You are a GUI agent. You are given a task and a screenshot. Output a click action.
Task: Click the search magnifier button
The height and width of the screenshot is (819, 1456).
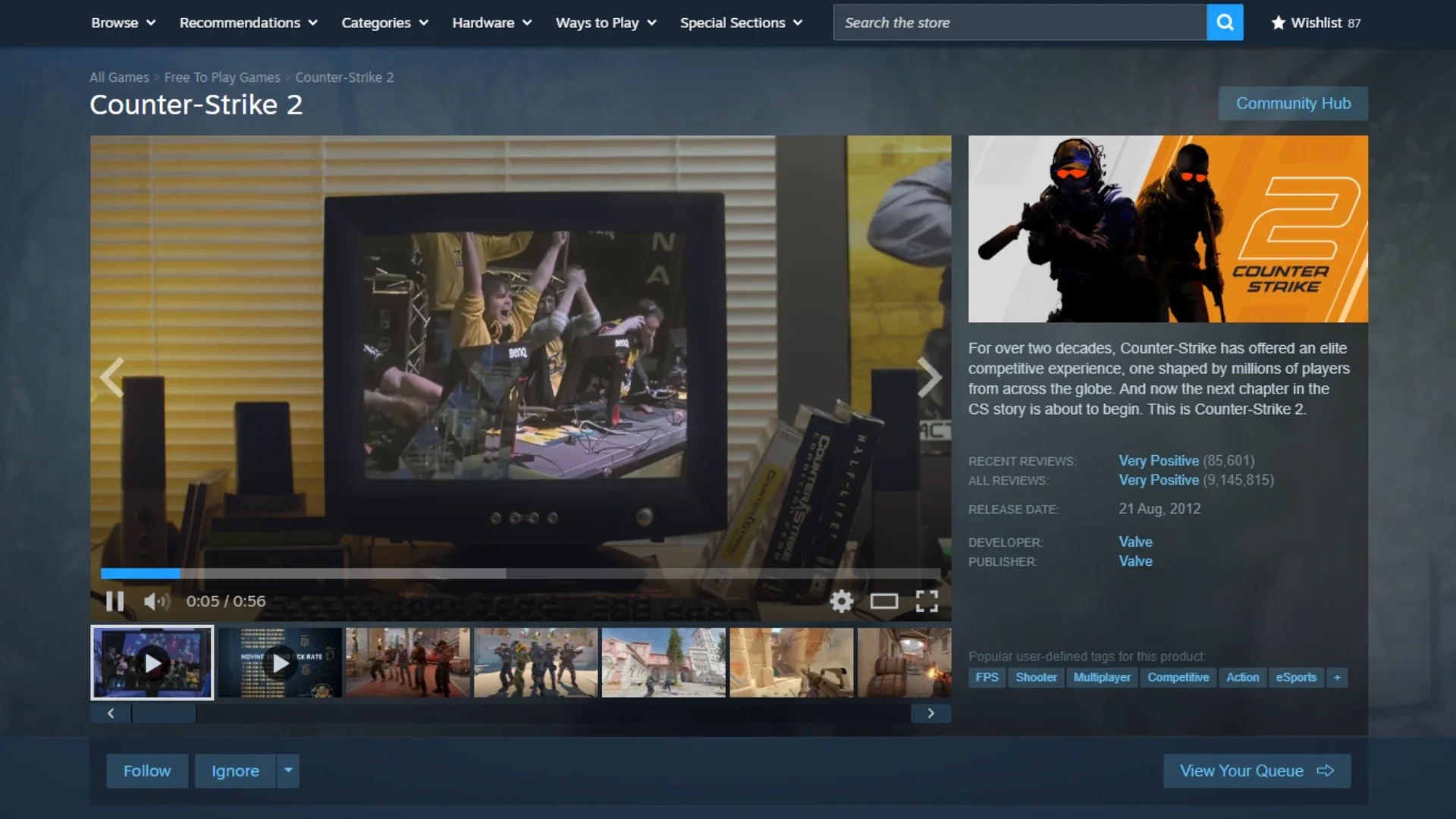pyautogui.click(x=1225, y=23)
